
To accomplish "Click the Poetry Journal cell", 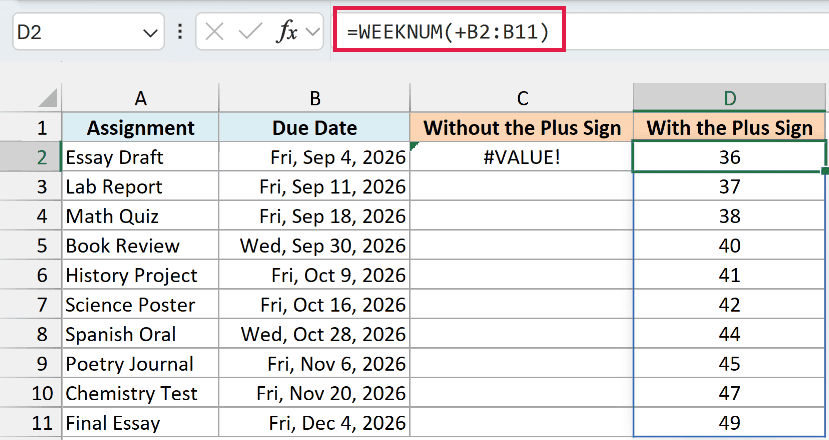I will pyautogui.click(x=140, y=364).
